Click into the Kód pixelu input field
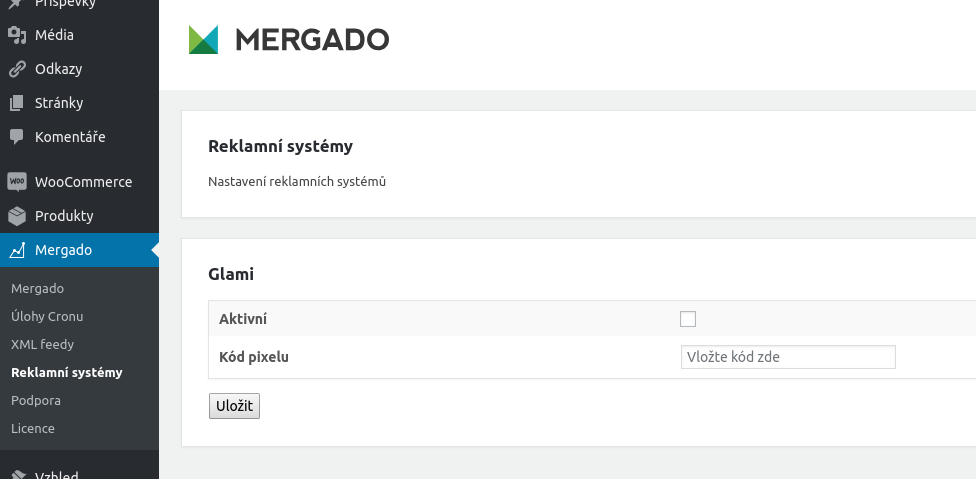This screenshot has height=479, width=976. (787, 357)
